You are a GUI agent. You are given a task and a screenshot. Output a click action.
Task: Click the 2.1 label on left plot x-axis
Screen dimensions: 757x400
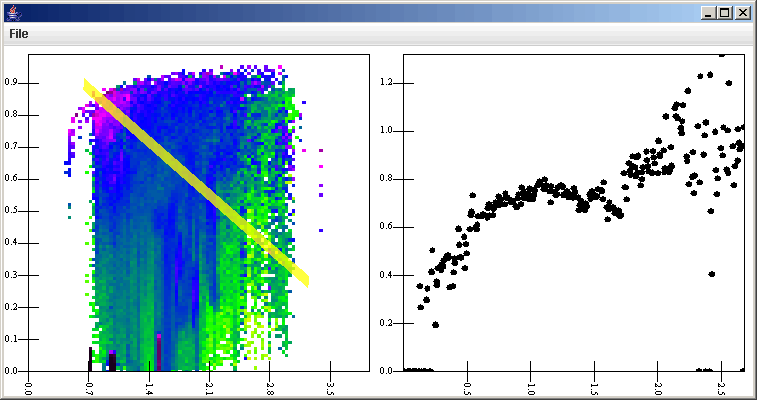pyautogui.click(x=210, y=387)
